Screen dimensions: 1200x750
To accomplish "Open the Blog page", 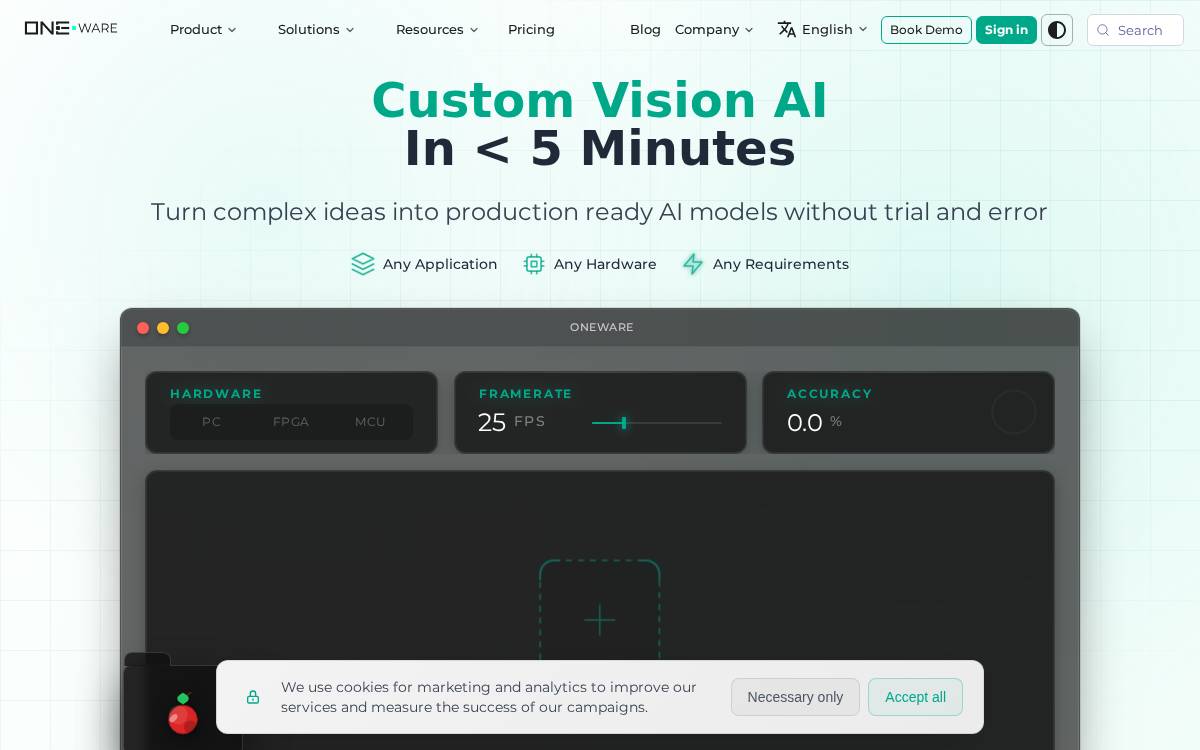I will point(645,29).
